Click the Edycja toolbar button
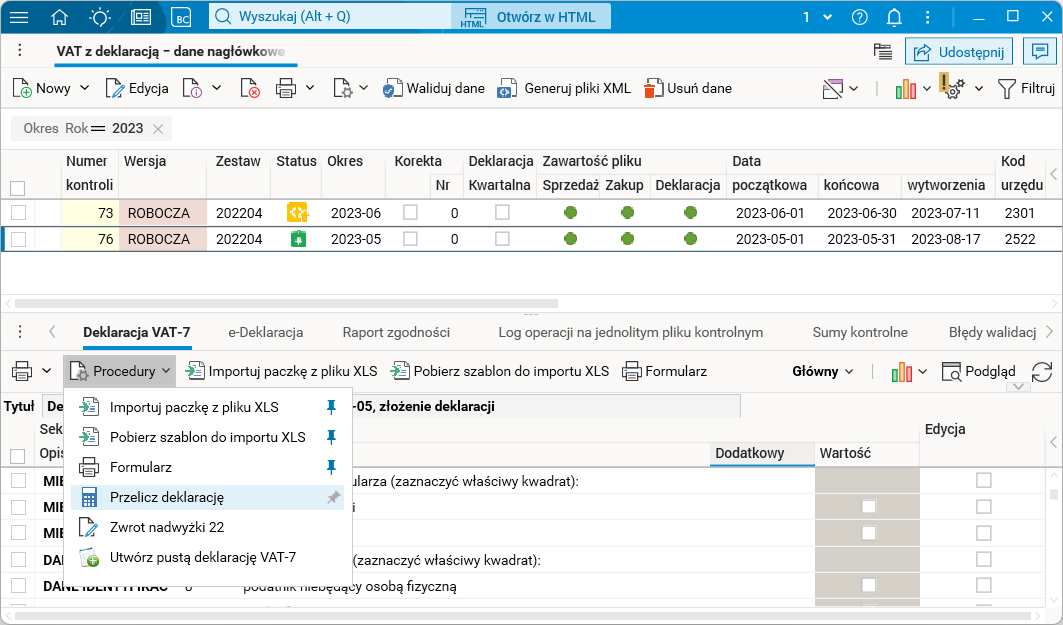1063x625 pixels. pyautogui.click(x=137, y=88)
